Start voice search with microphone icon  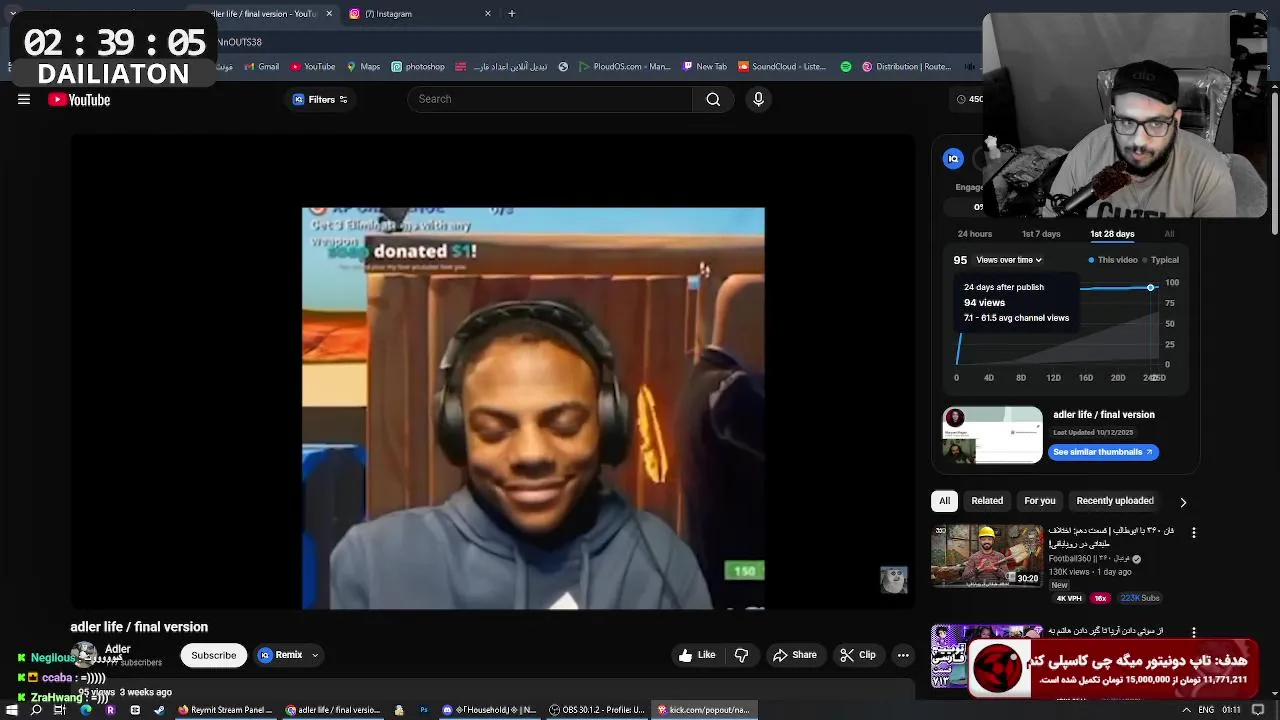tap(758, 99)
